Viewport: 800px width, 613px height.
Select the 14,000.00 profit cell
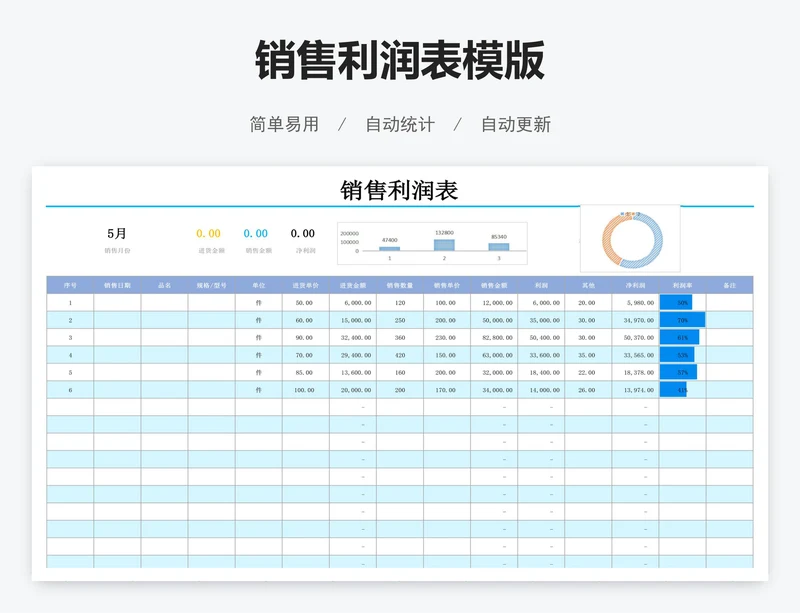(541, 390)
